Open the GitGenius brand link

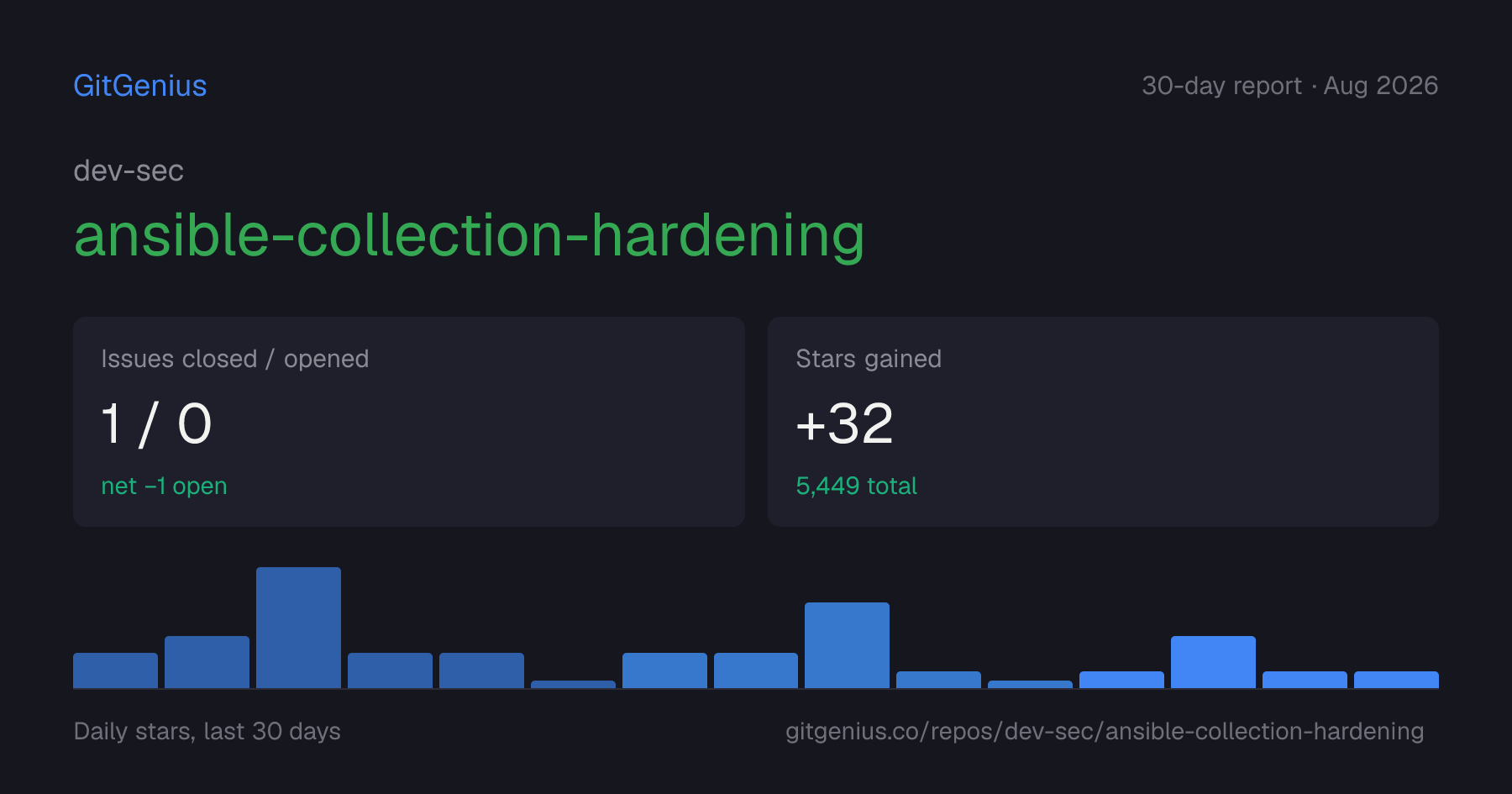click(140, 86)
